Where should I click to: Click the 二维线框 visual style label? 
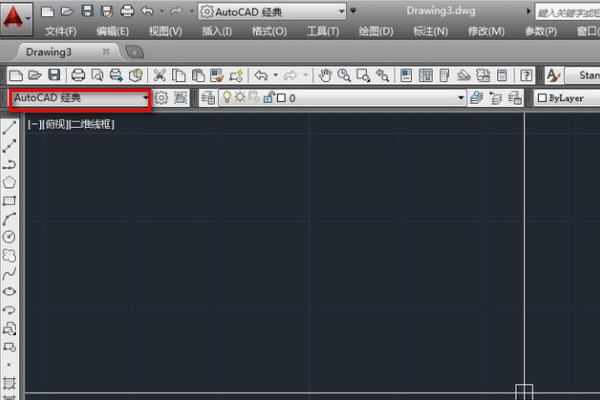pyautogui.click(x=92, y=124)
